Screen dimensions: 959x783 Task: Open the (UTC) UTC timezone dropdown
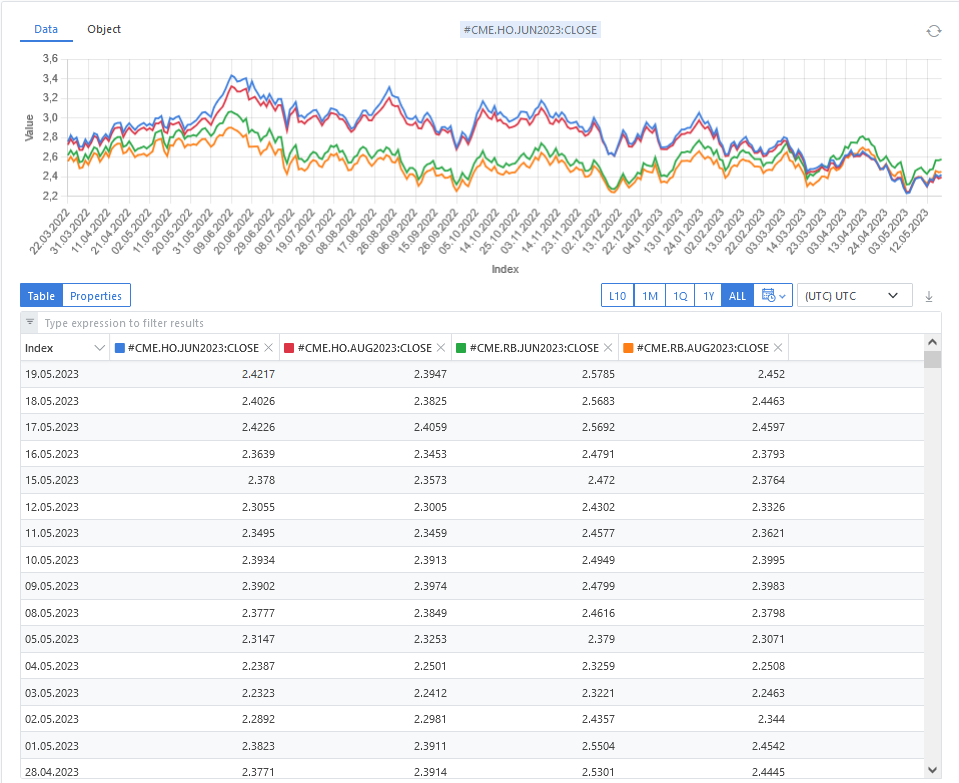[x=854, y=296]
